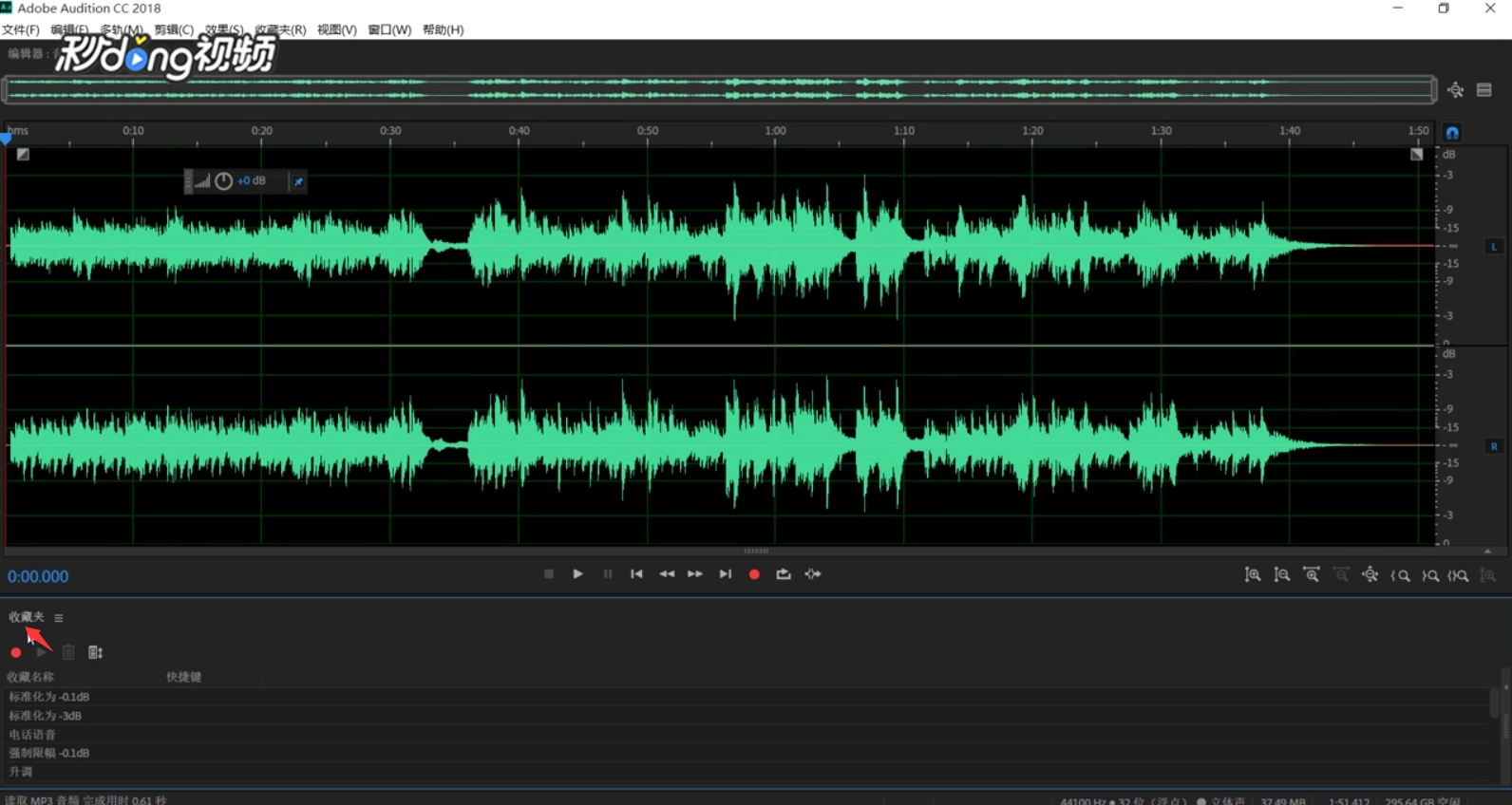The image size is (1512, 805).
Task: Open the 帮助(H) menu
Action: pos(444,29)
